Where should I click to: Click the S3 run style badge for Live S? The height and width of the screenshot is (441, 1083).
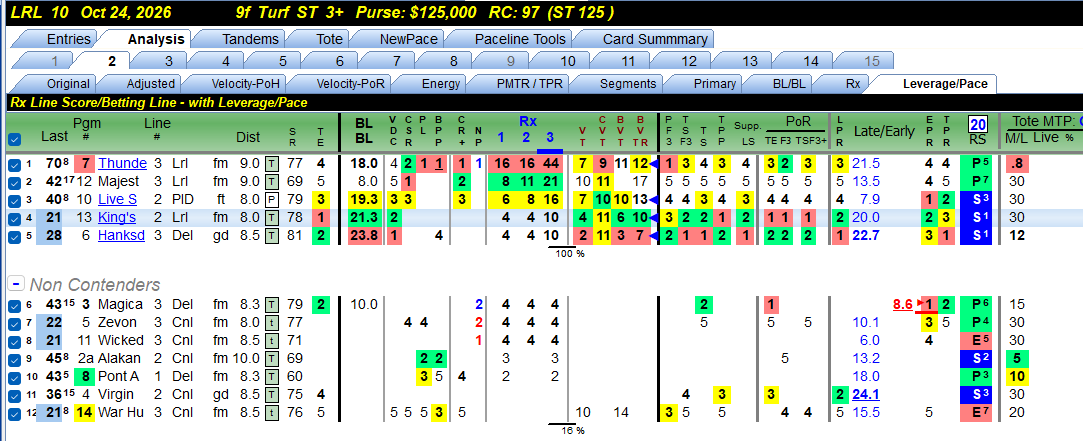click(x=977, y=200)
